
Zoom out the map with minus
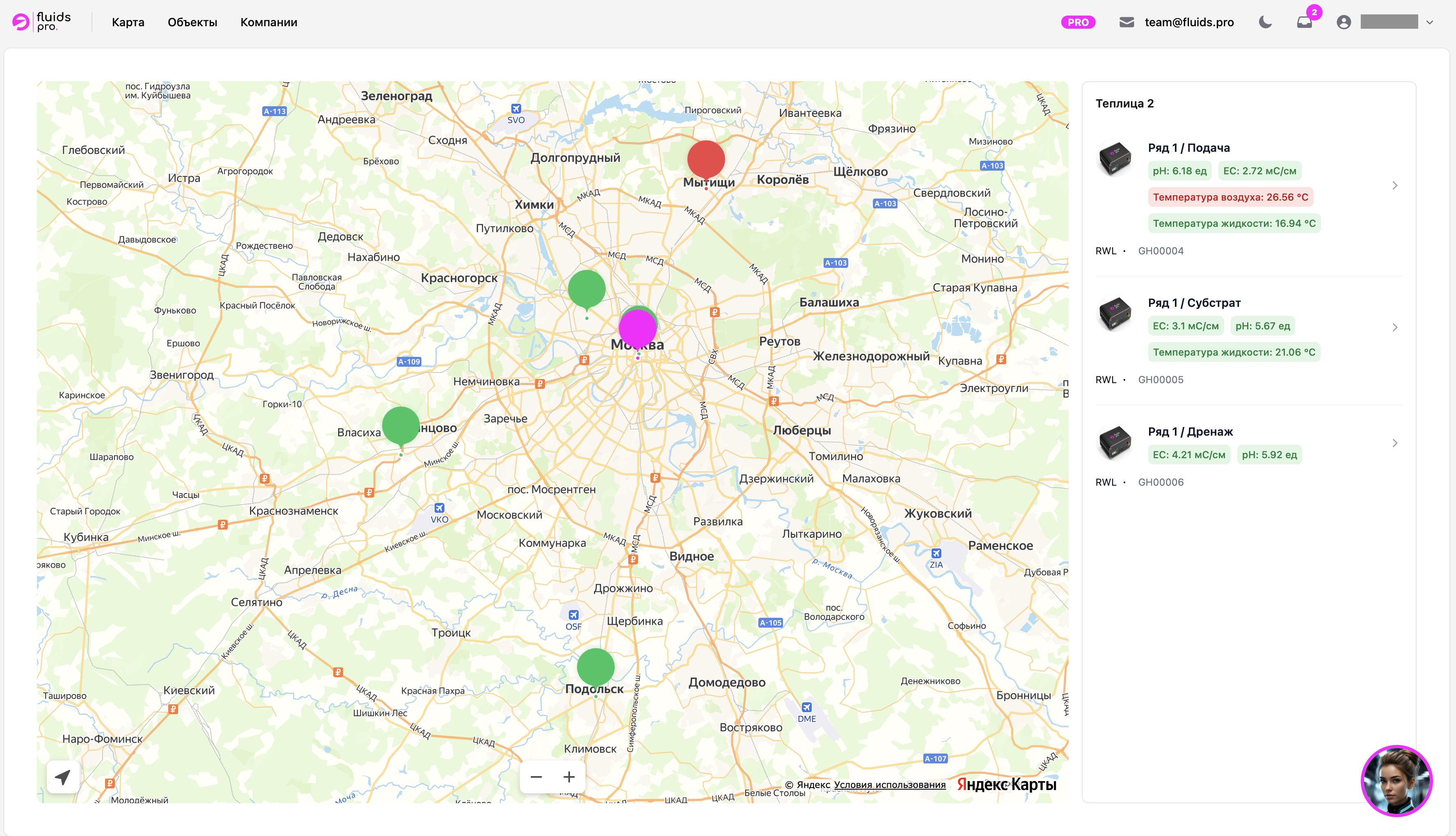[536, 777]
